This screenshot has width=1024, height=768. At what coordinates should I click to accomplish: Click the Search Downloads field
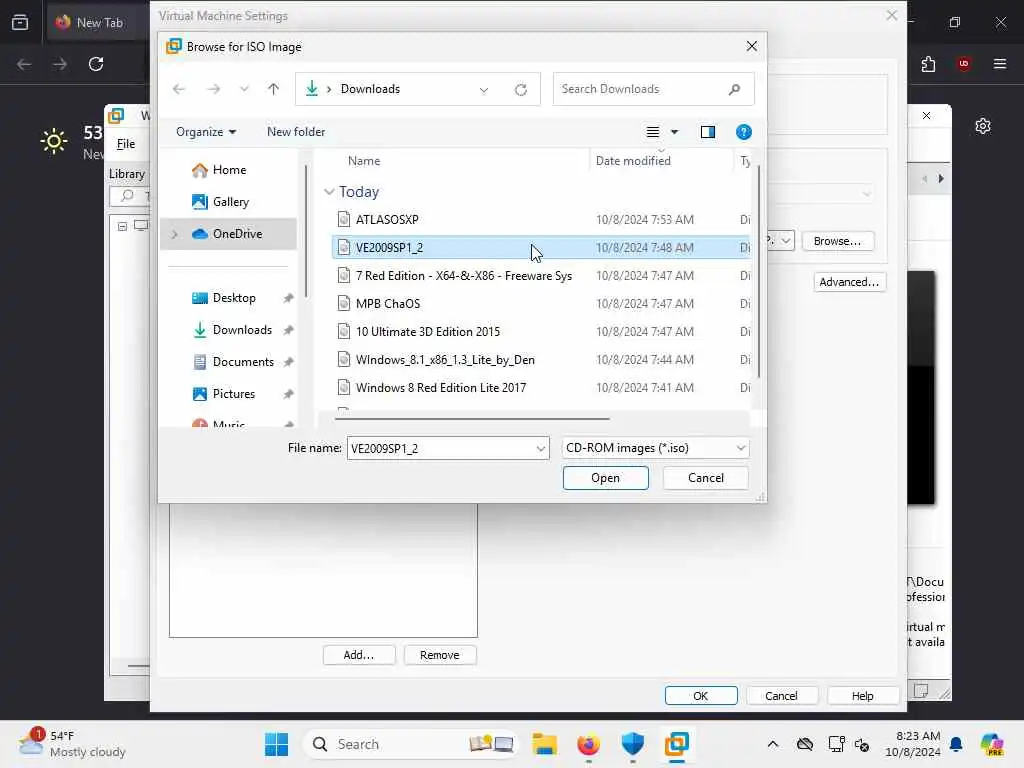(x=653, y=89)
